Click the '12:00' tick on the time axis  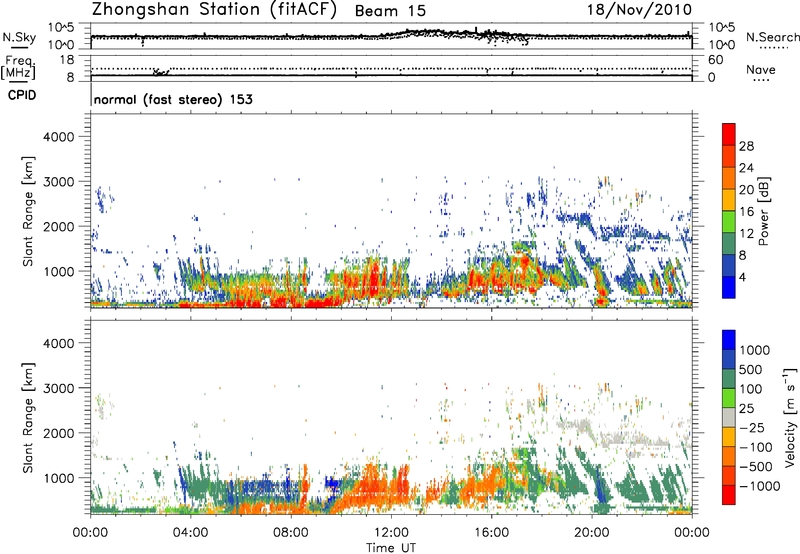click(x=391, y=533)
